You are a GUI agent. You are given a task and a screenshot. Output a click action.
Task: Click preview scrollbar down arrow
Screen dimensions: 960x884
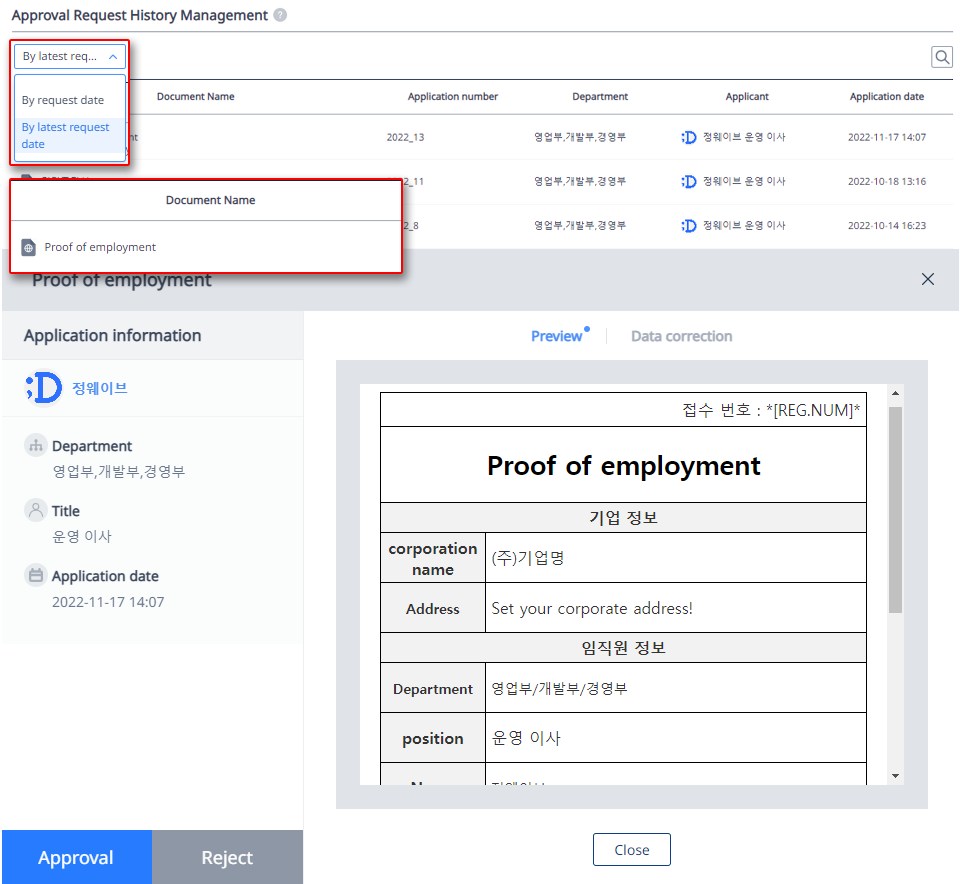(x=895, y=776)
